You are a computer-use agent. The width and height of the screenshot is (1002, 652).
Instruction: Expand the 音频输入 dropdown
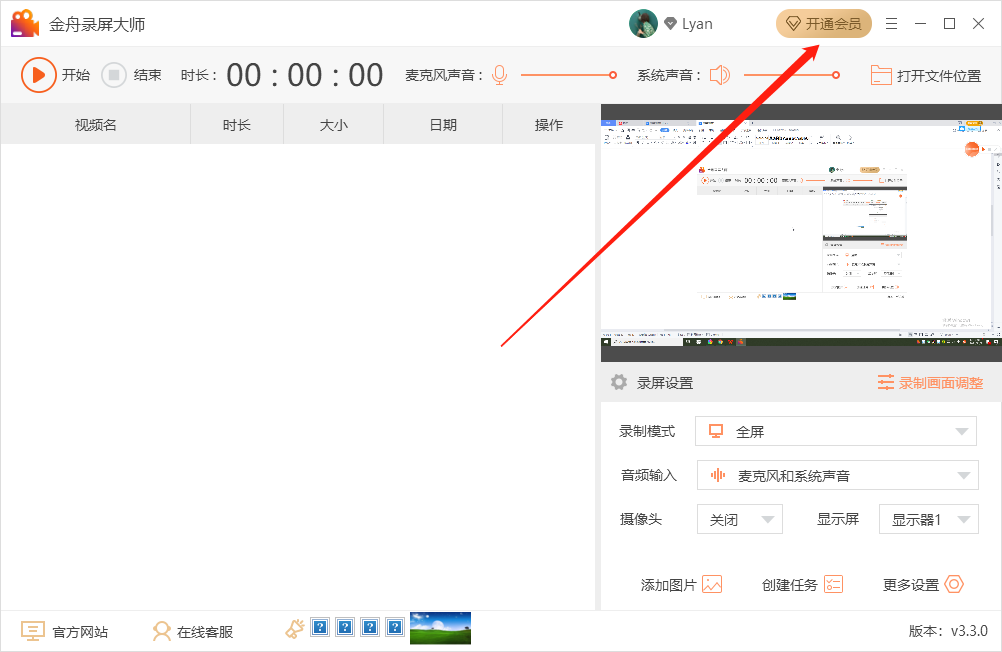(837, 475)
